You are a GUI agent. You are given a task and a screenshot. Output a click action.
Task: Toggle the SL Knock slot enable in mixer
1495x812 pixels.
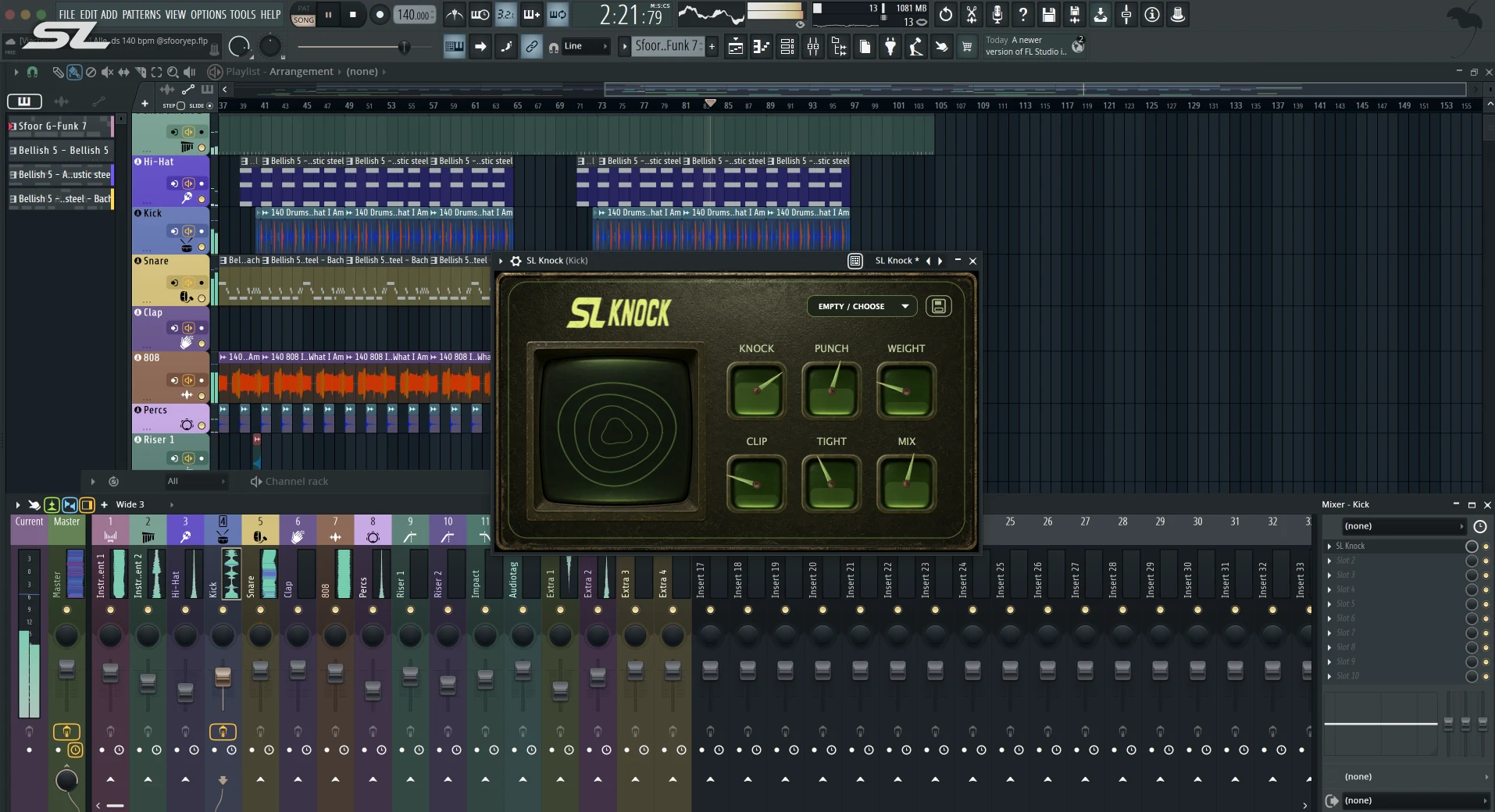pyautogui.click(x=1486, y=547)
